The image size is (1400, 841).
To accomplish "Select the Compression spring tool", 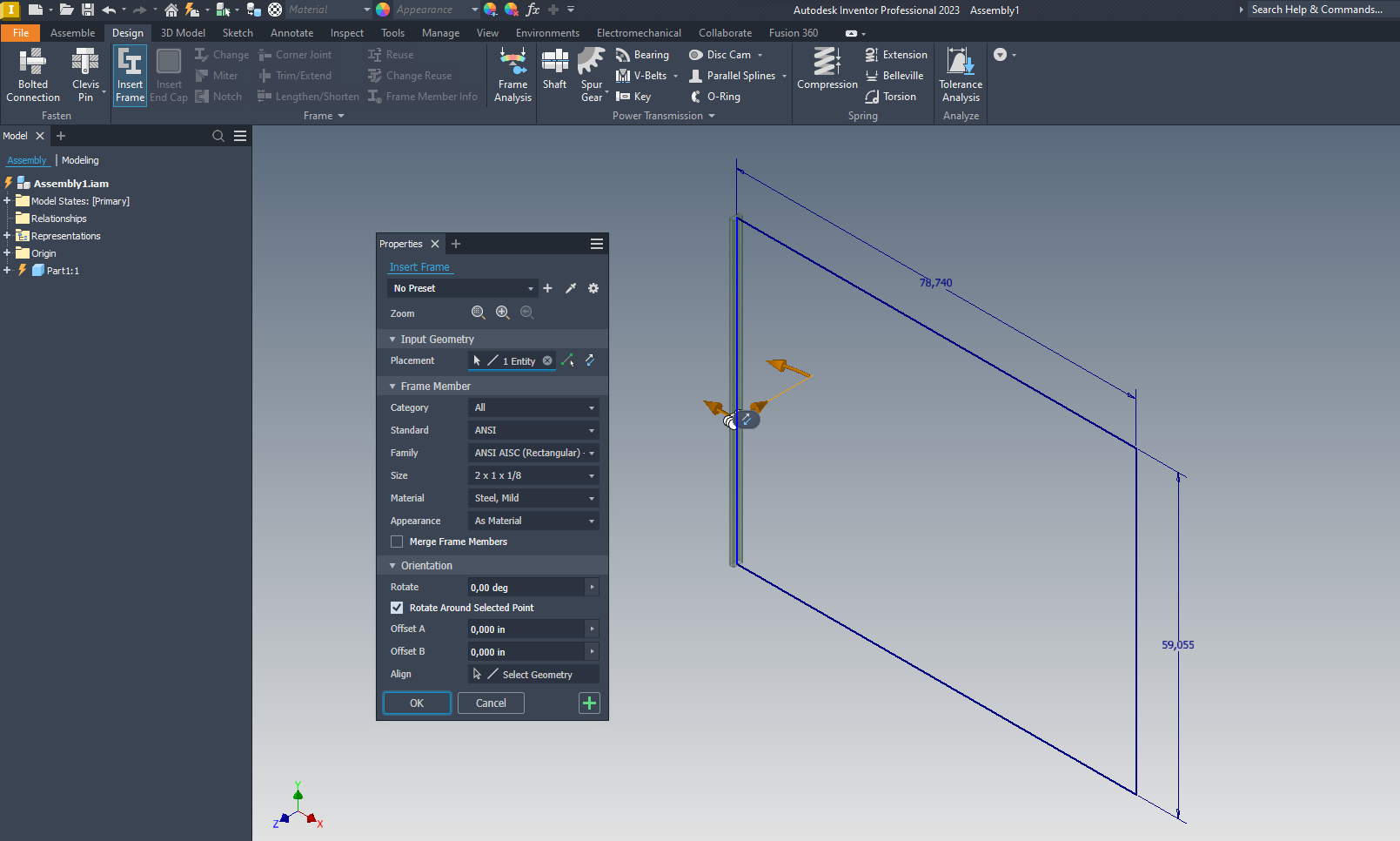I will point(826,74).
